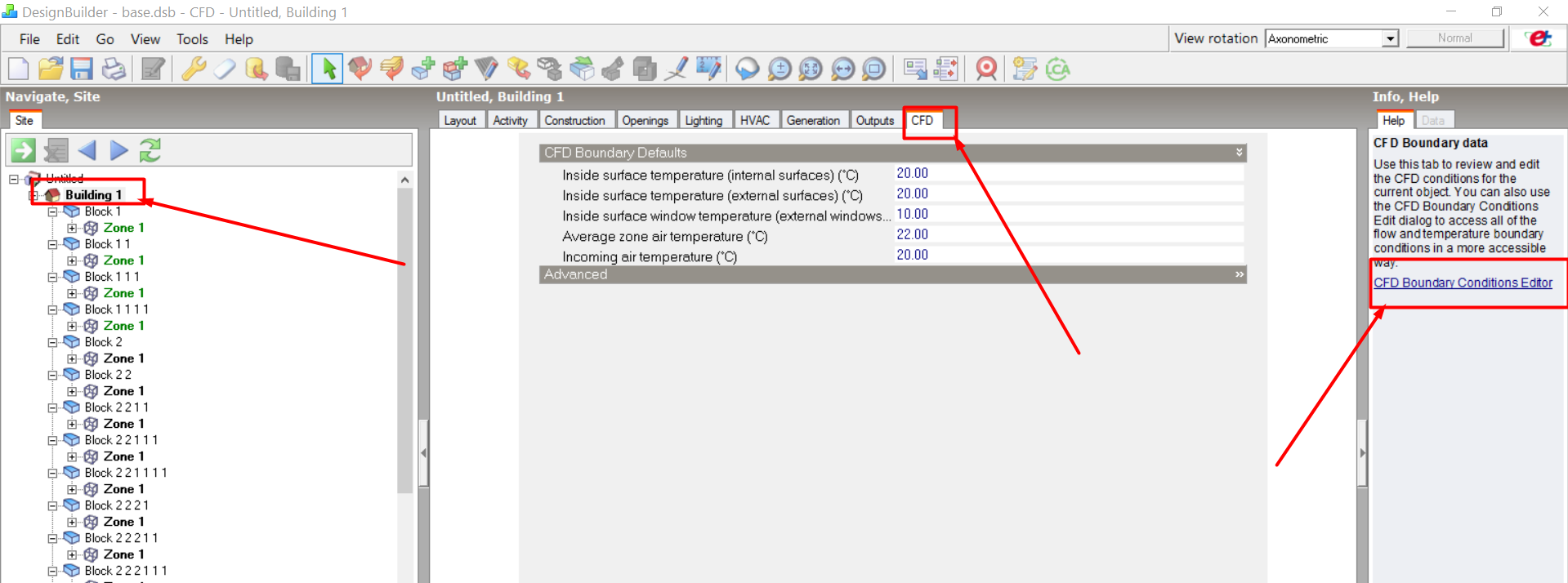
Task: Click the yellow wrench settings icon
Action: 194,69
